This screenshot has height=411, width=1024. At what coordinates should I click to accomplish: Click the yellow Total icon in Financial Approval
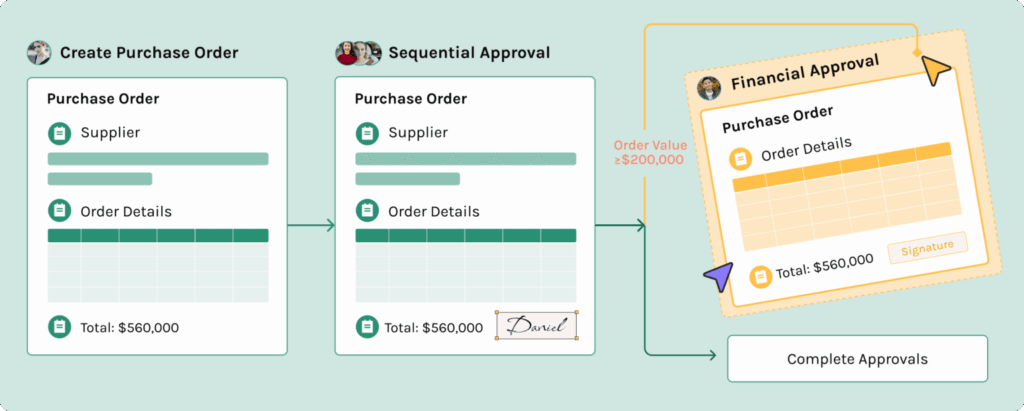tap(761, 274)
